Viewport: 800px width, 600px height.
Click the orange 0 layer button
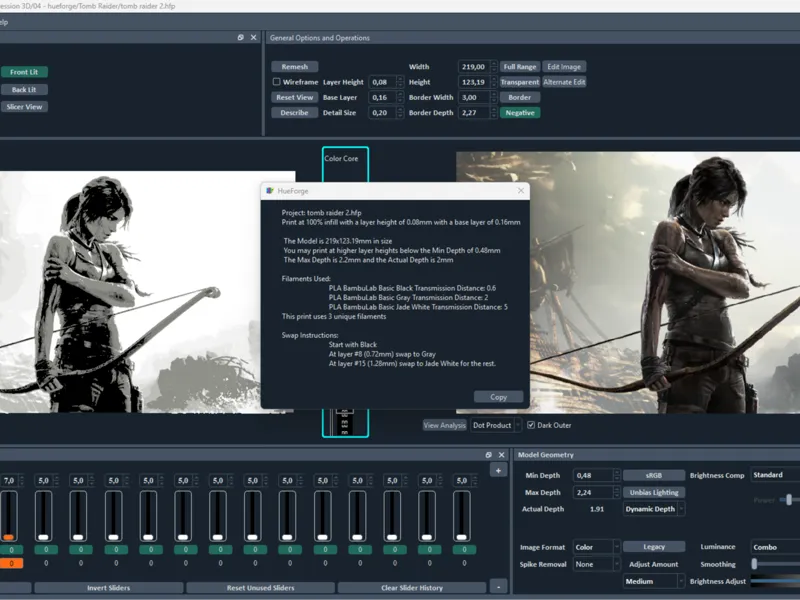[11, 563]
